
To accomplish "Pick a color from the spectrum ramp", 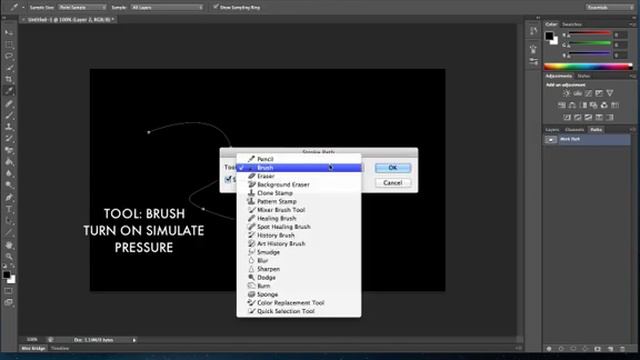I will pos(588,66).
